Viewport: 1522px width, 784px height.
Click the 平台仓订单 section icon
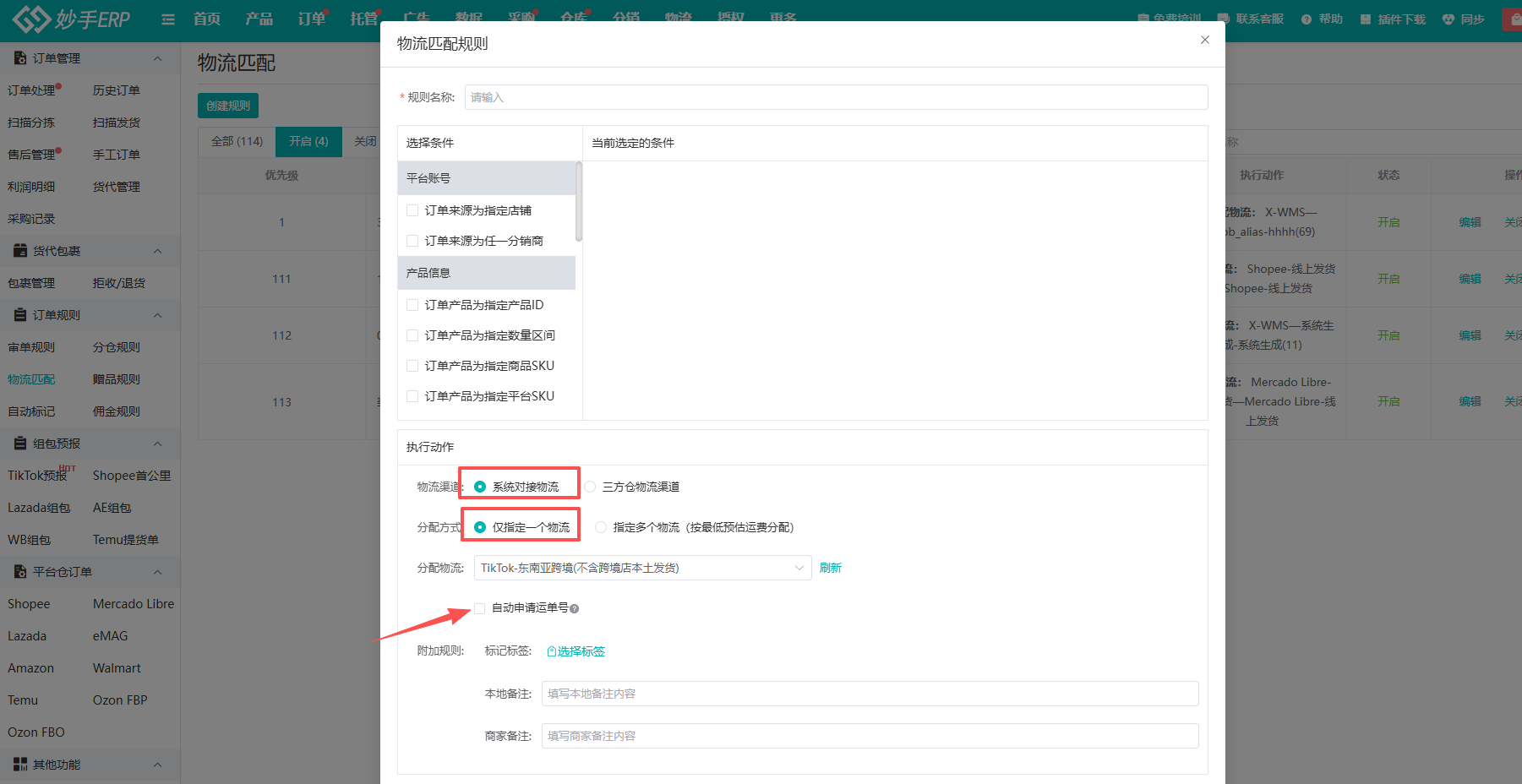20,572
